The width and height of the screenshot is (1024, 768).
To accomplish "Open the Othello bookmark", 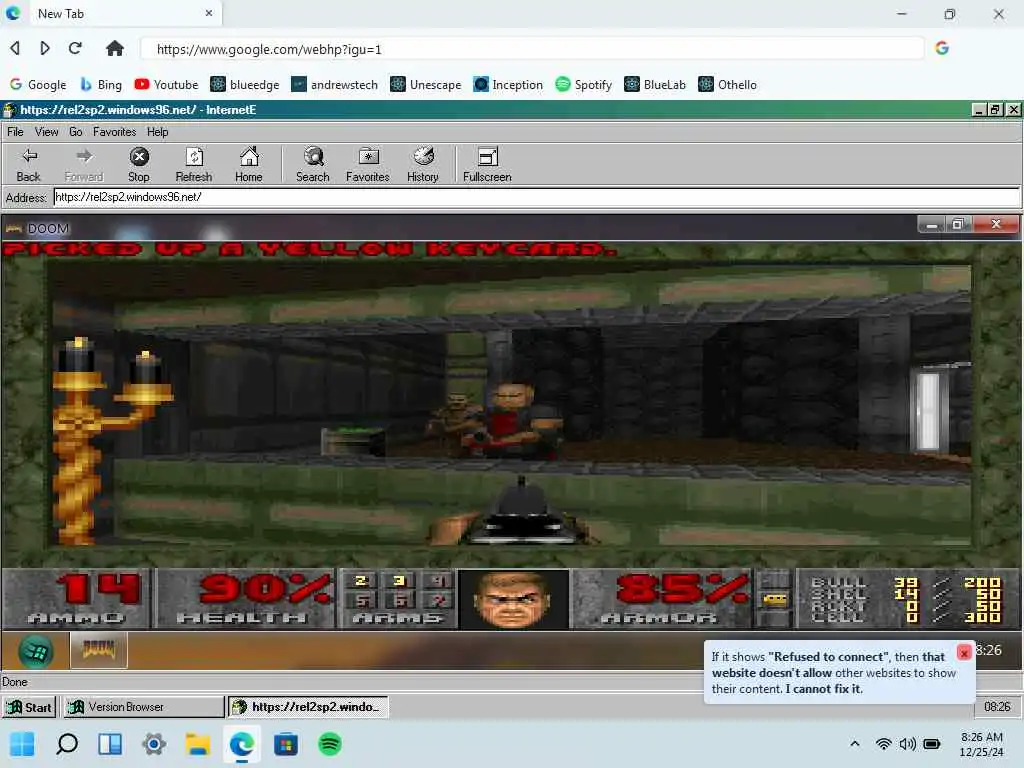I will [728, 85].
